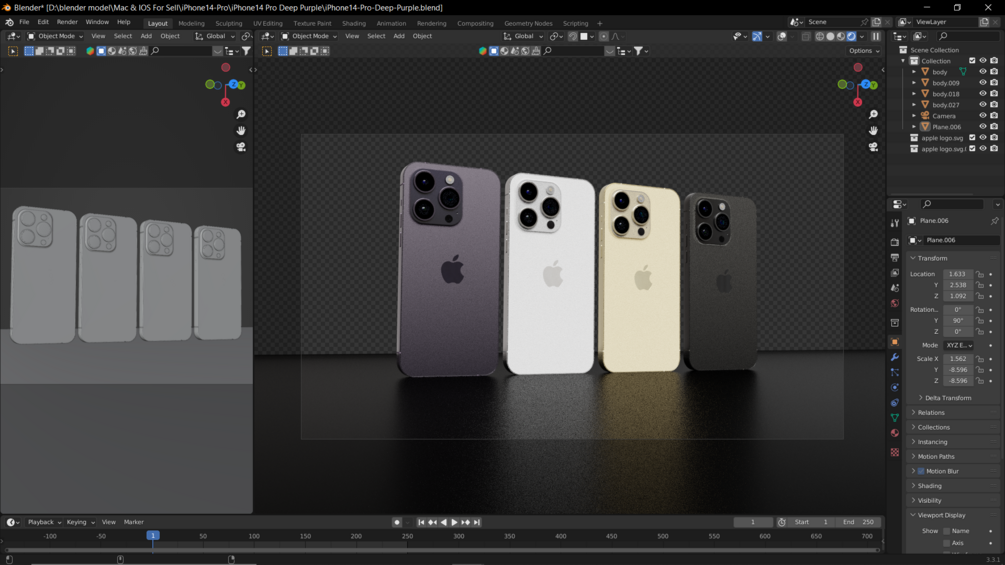Open the Modifiers wrench properties tab
The image size is (1005, 565).
[x=895, y=357]
